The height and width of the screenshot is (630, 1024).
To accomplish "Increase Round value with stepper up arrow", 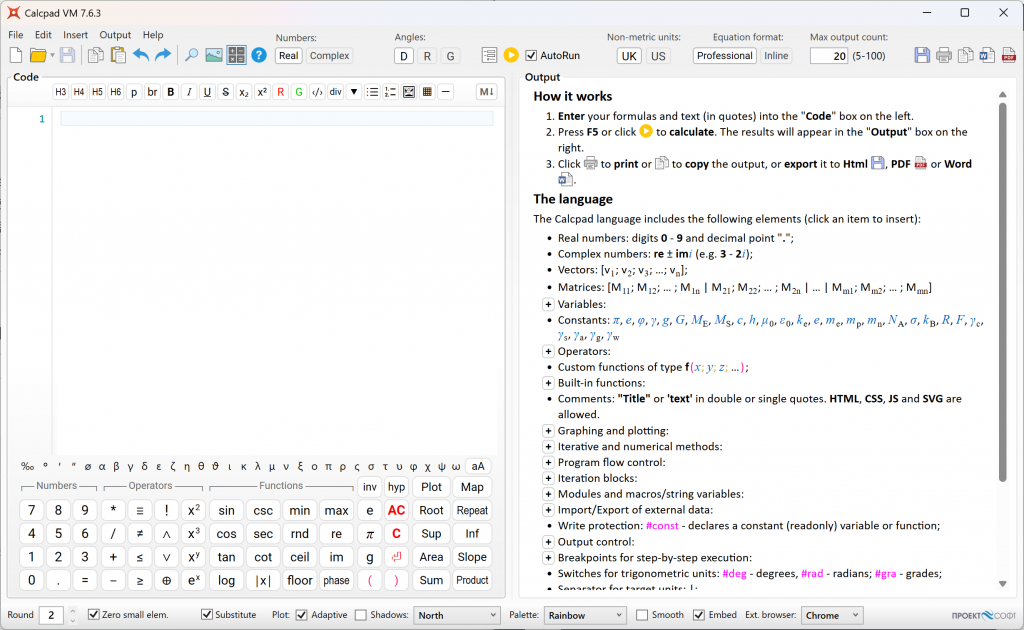I will coord(72,611).
